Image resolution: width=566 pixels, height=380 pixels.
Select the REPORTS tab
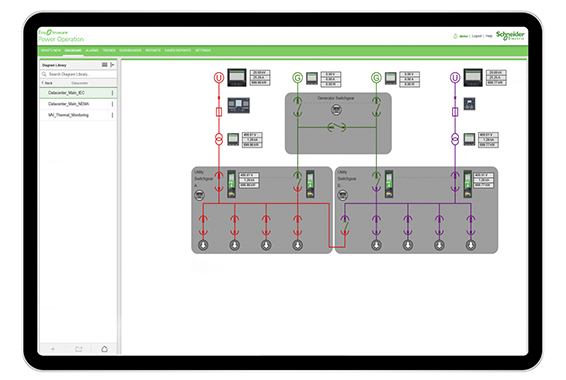[x=153, y=50]
